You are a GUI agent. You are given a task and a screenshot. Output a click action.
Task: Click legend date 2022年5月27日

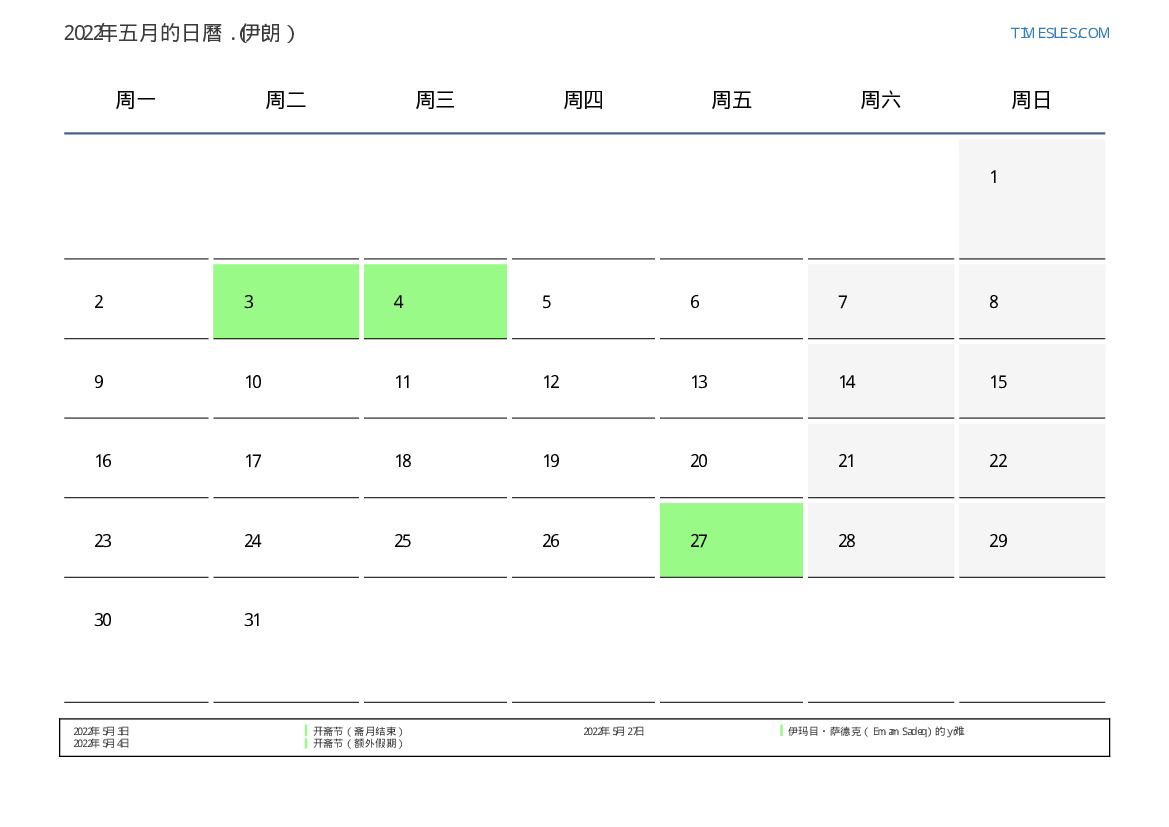pos(614,732)
